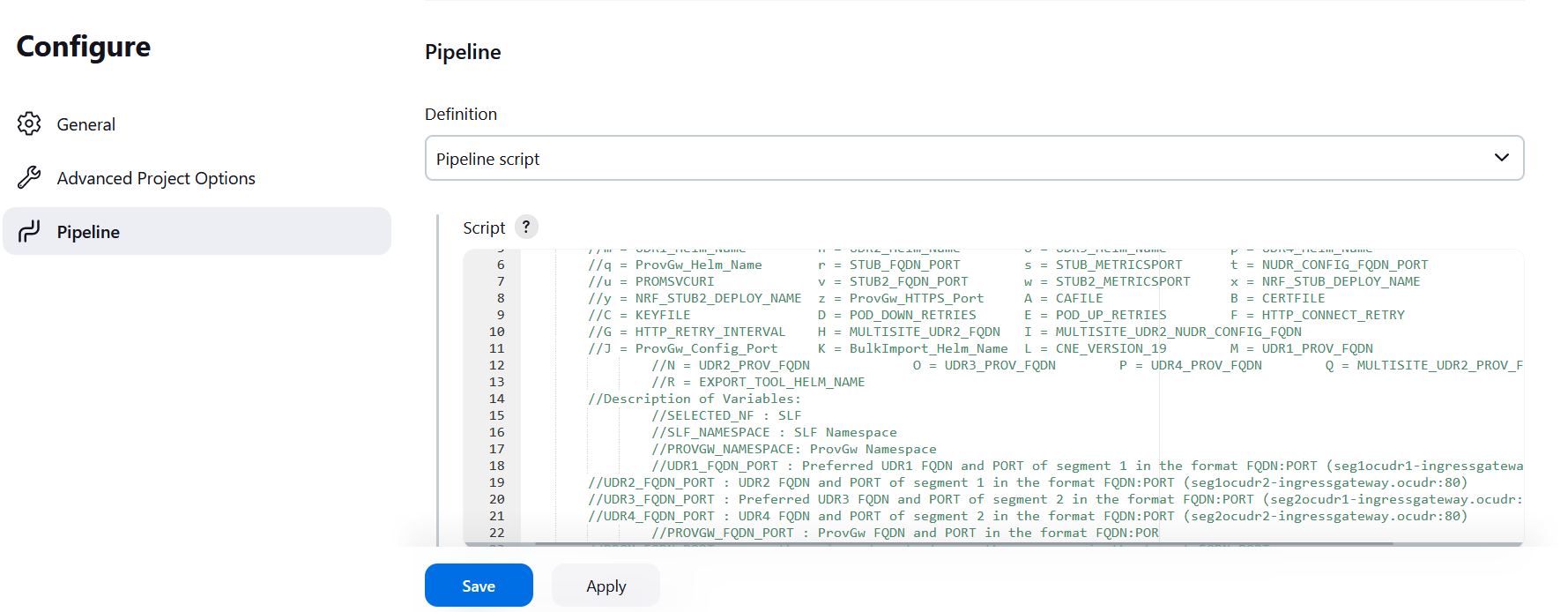Click line number 14 in the gutter
The width and height of the screenshot is (1568, 612).
coord(497,399)
